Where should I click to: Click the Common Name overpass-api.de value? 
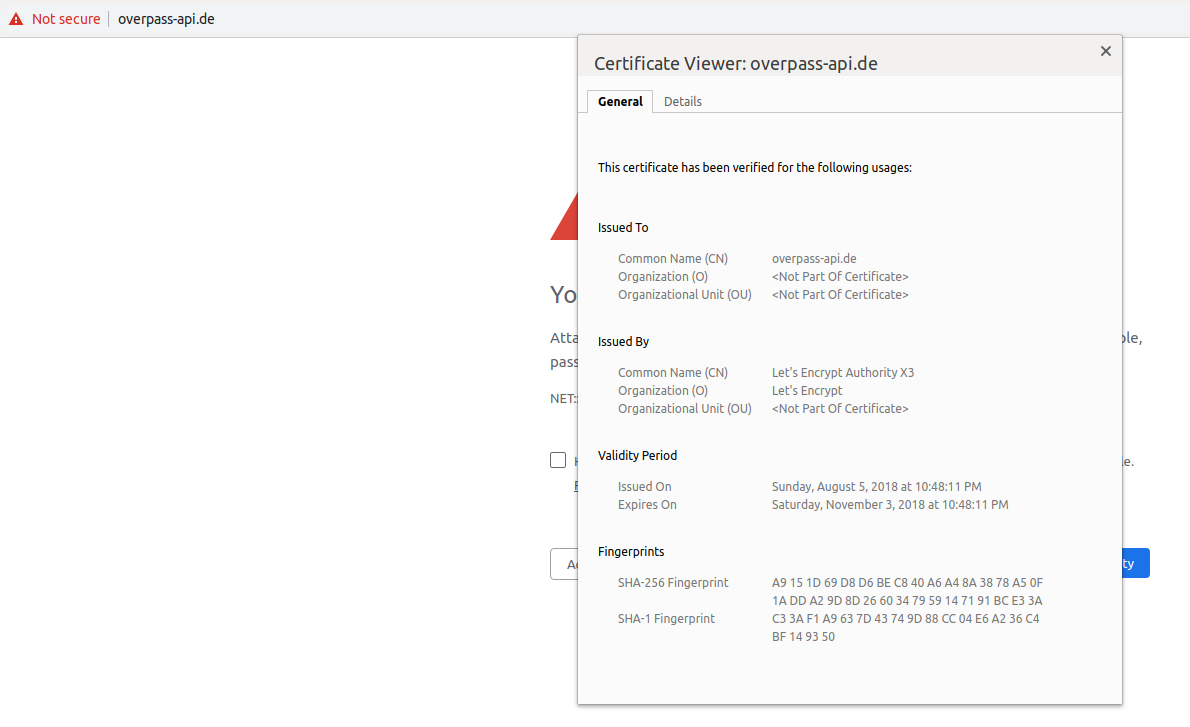[x=814, y=258]
